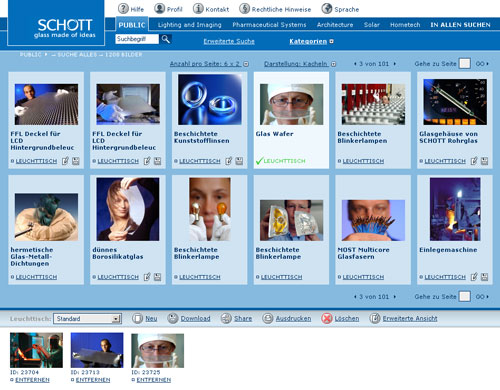Open Glas Wafer image thumbnail
Viewport: 500px width, 390px height.
coord(291,104)
